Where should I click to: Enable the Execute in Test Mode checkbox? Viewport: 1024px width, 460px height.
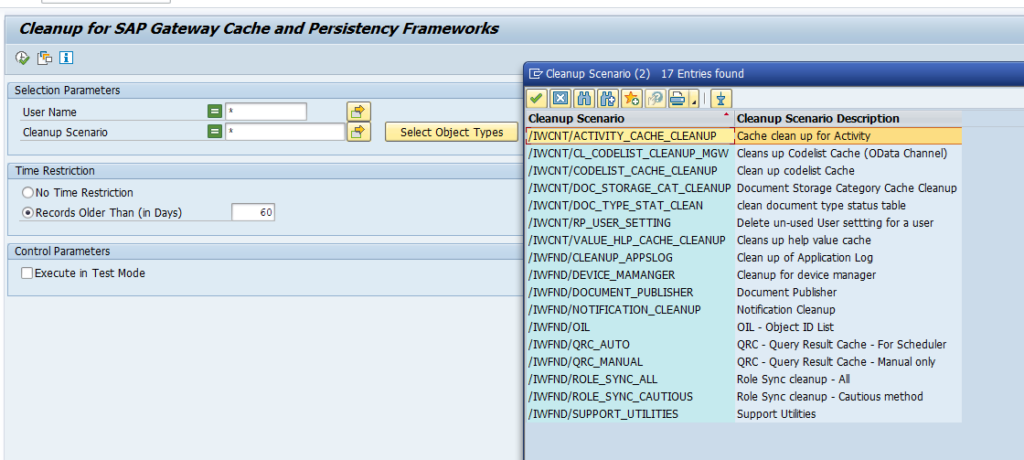click(27, 273)
